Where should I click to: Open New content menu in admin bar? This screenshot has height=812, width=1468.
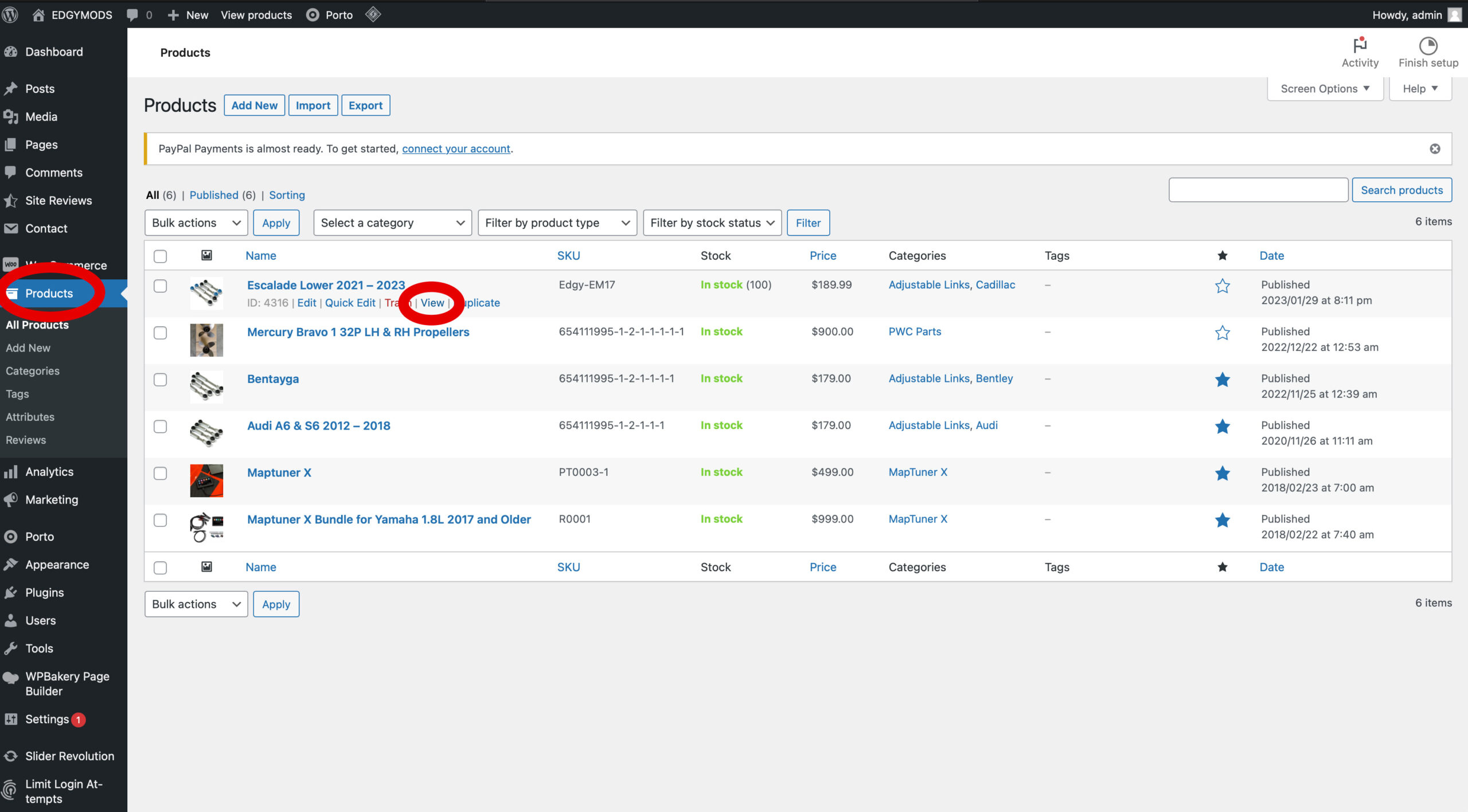pyautogui.click(x=188, y=15)
